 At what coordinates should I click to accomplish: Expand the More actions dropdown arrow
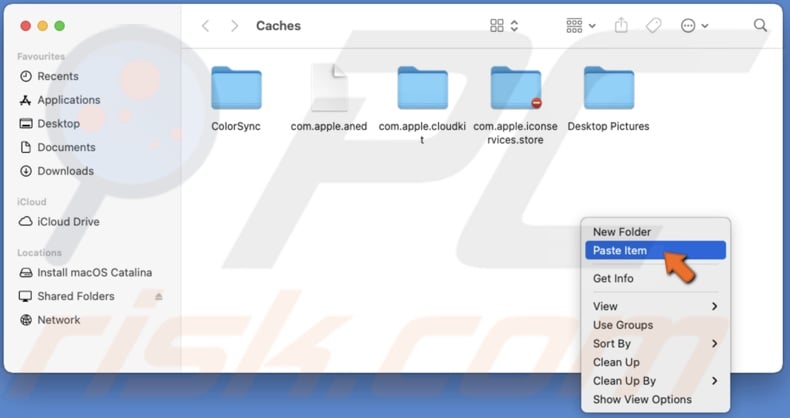705,26
